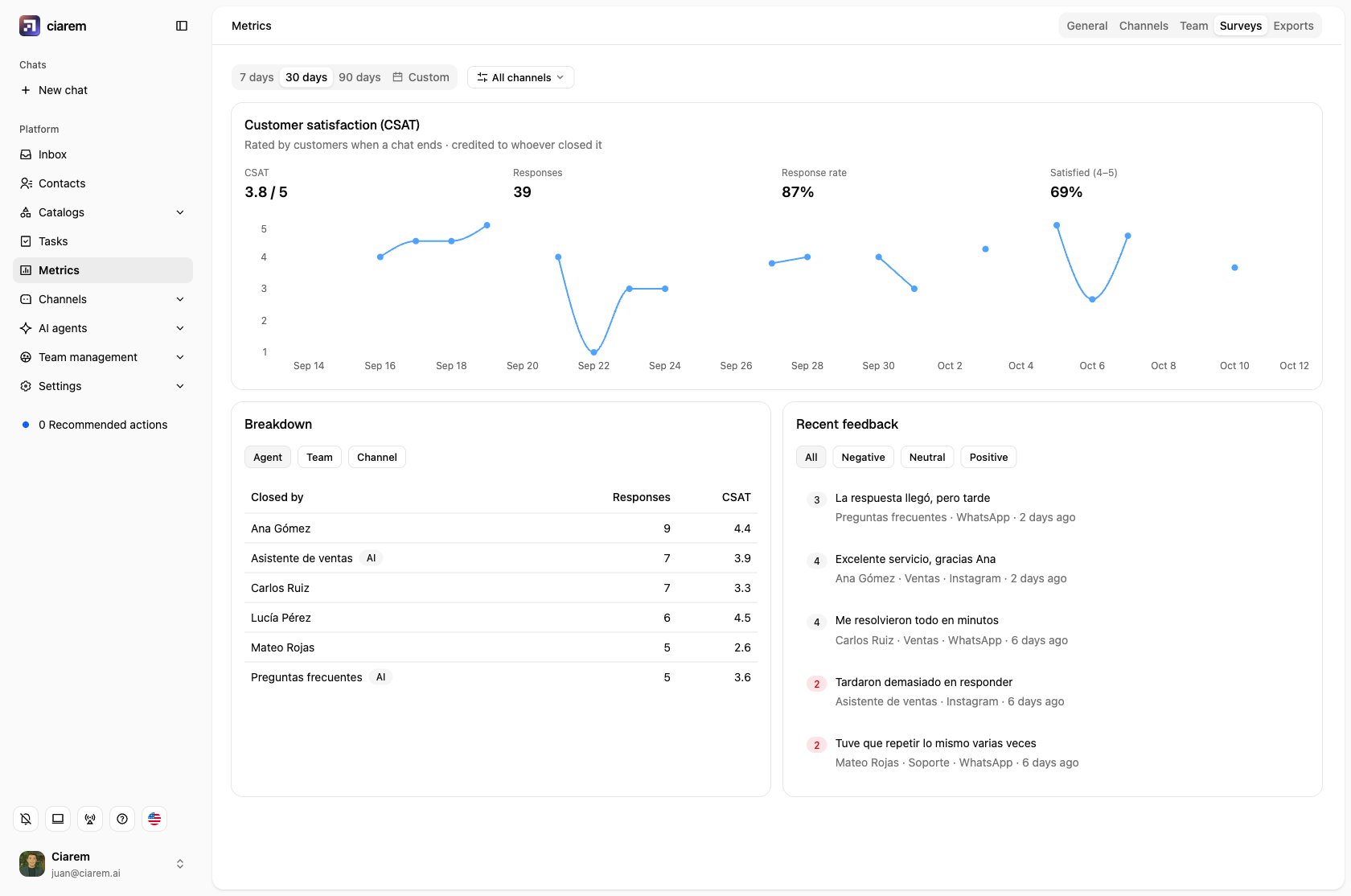
Task: Open the help question-mark icon
Action: (122, 819)
